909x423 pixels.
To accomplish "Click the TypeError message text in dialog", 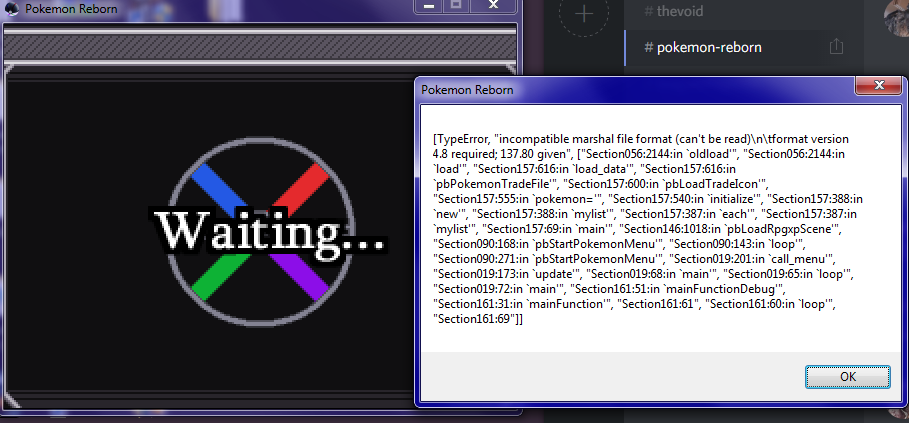I will [x=648, y=229].
